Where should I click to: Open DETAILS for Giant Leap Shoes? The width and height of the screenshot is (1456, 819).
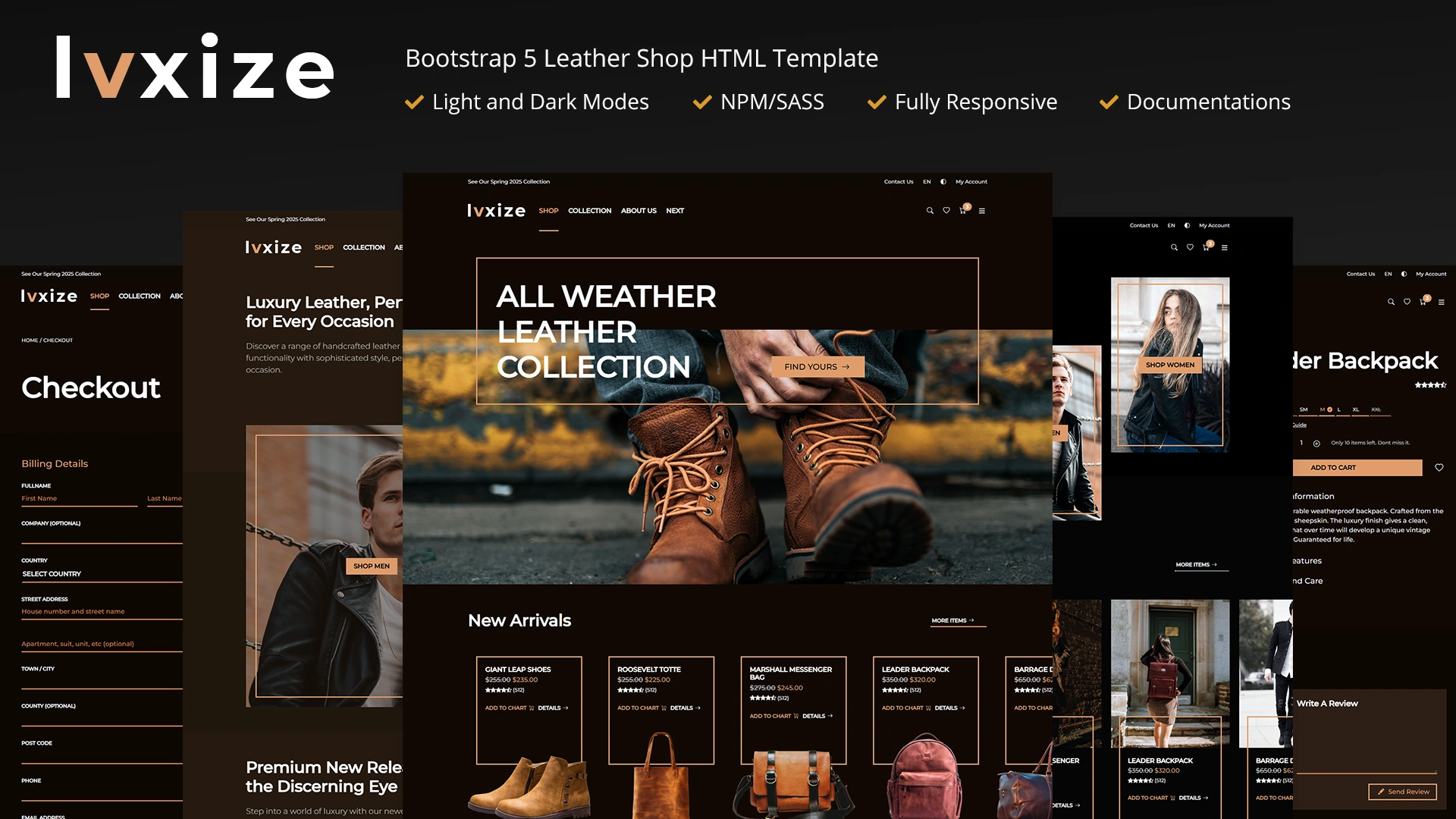(553, 708)
